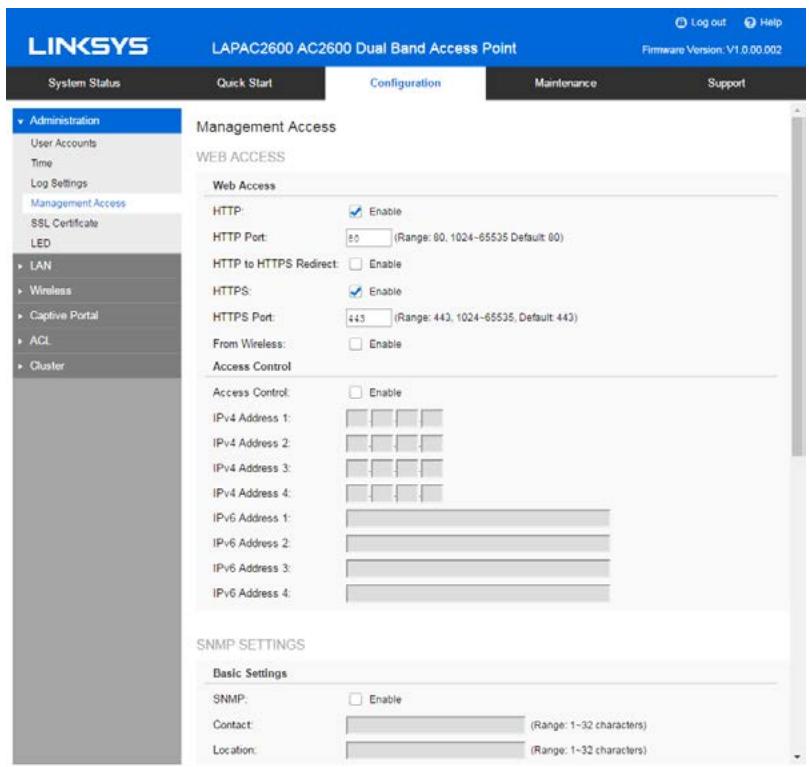Enable the SNMP checkbox
The height and width of the screenshot is (767, 809).
click(x=355, y=699)
